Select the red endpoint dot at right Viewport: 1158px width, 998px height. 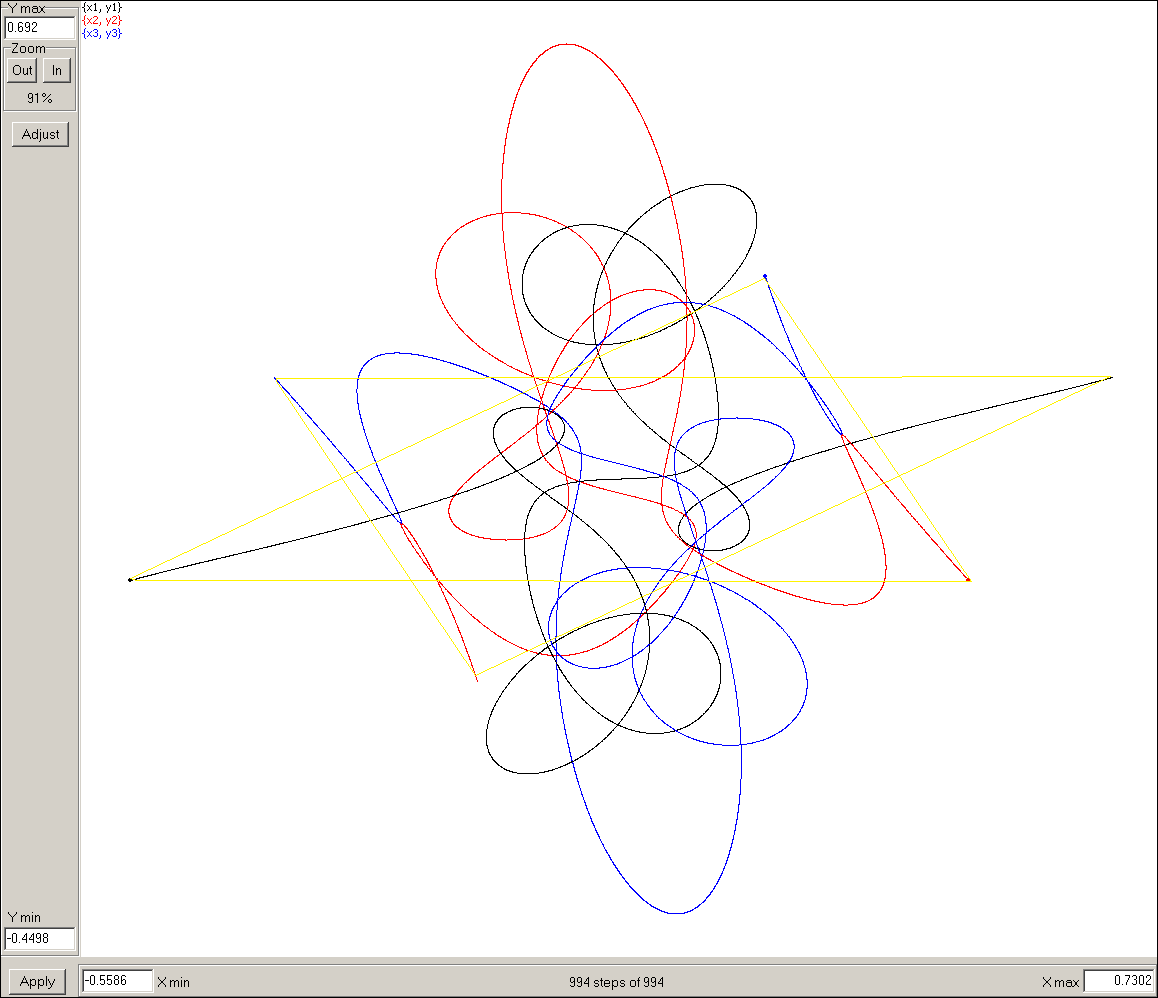point(967,579)
